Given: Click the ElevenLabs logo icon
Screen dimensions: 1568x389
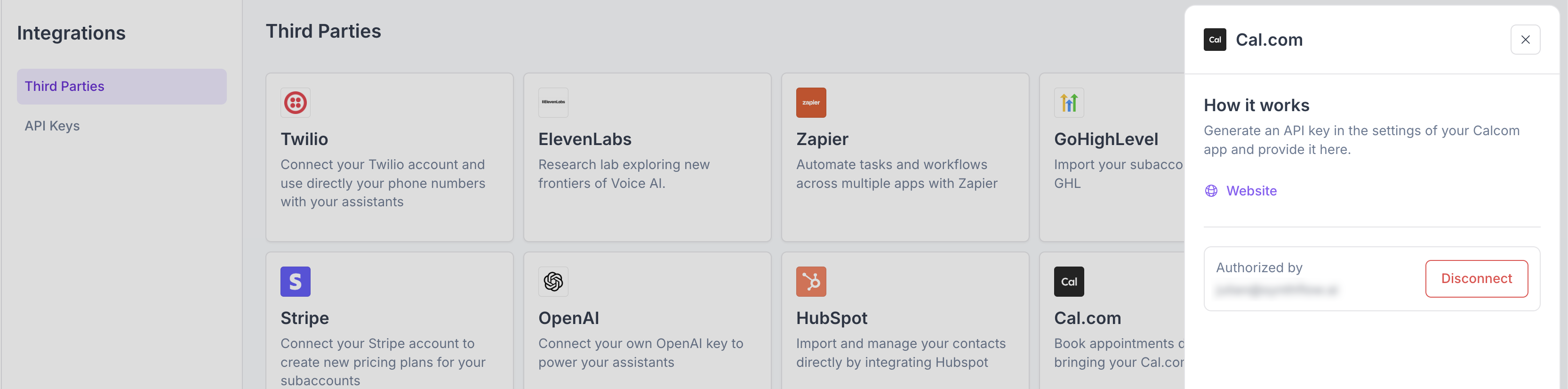Looking at the screenshot, I should coord(552,102).
